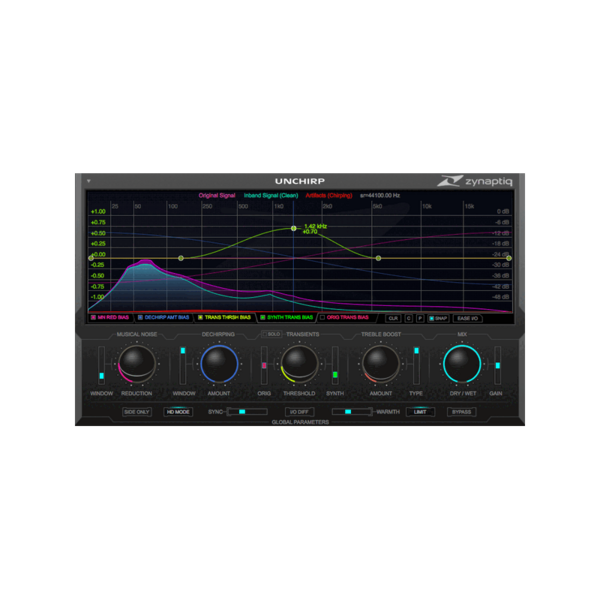
Task: Toggle the TRANS THRSH BIAS checkbox
Action: click(x=200, y=318)
